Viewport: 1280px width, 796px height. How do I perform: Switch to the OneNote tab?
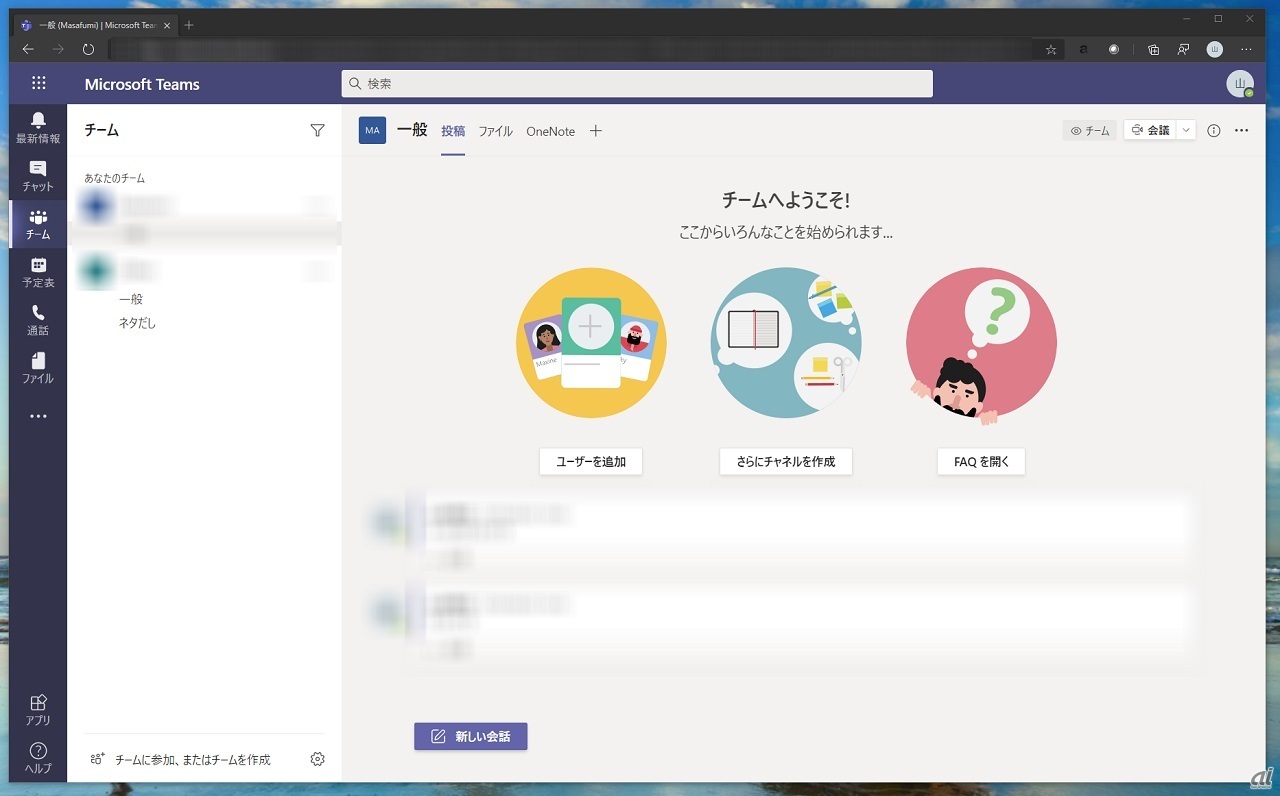(x=550, y=131)
